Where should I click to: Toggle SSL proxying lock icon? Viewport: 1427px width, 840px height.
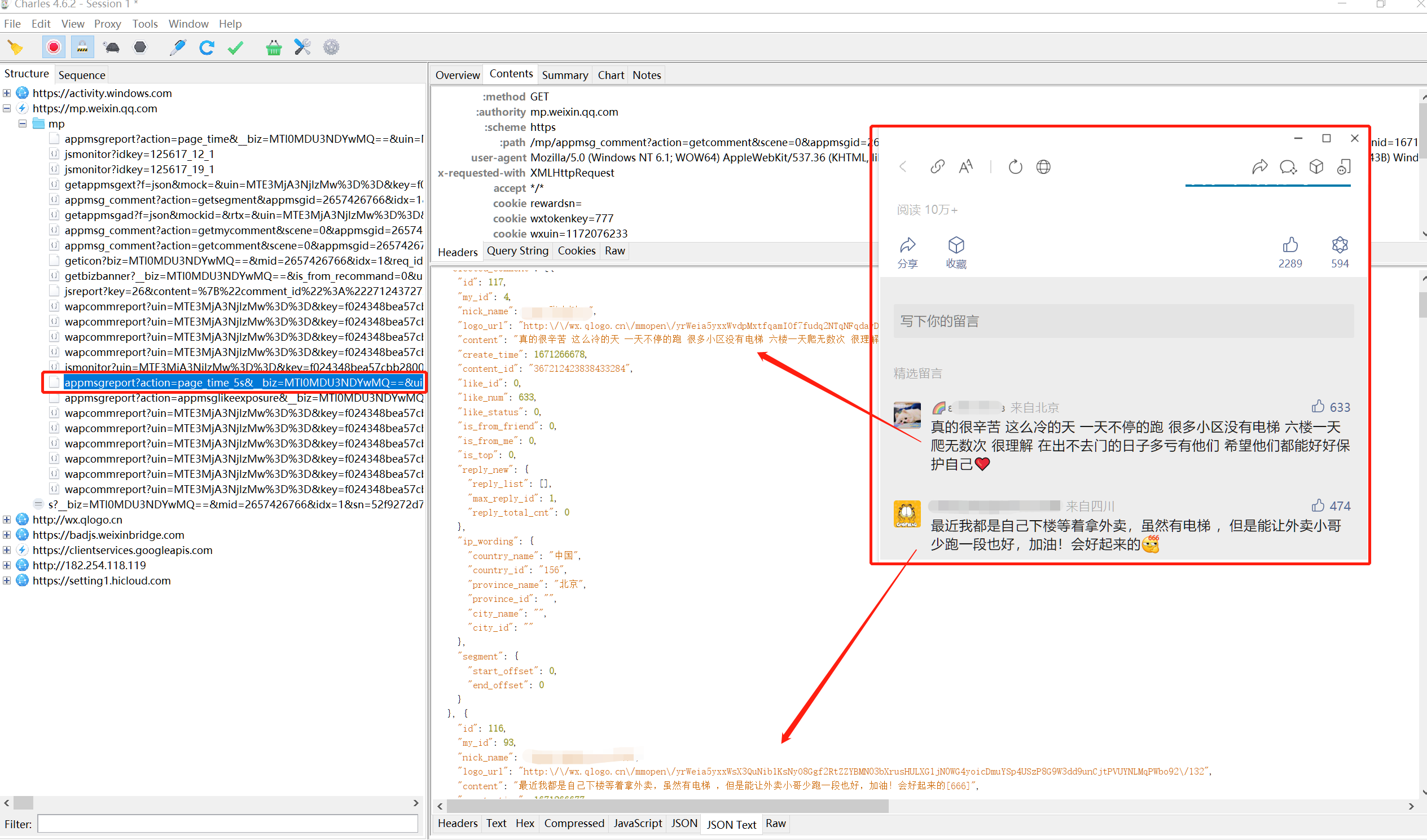coord(82,47)
